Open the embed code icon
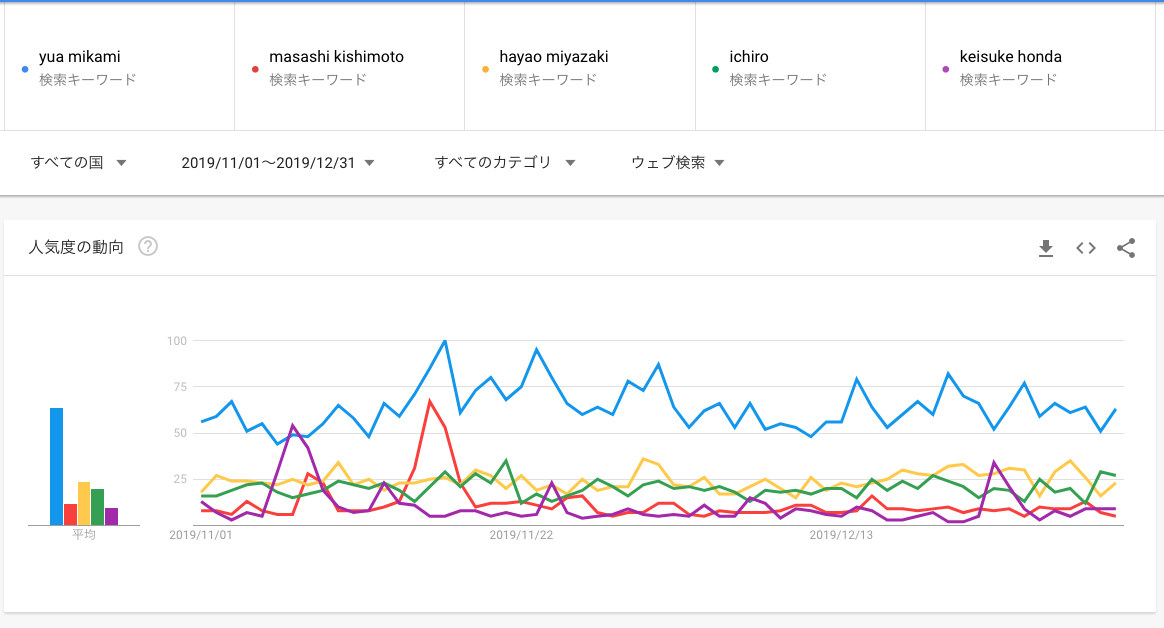This screenshot has width=1164, height=628. tap(1085, 248)
